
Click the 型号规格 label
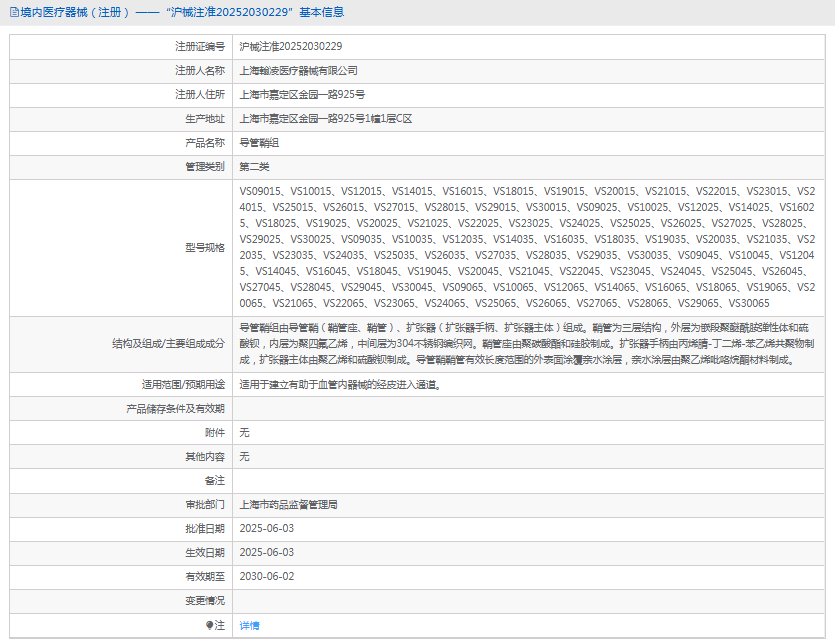tap(205, 247)
